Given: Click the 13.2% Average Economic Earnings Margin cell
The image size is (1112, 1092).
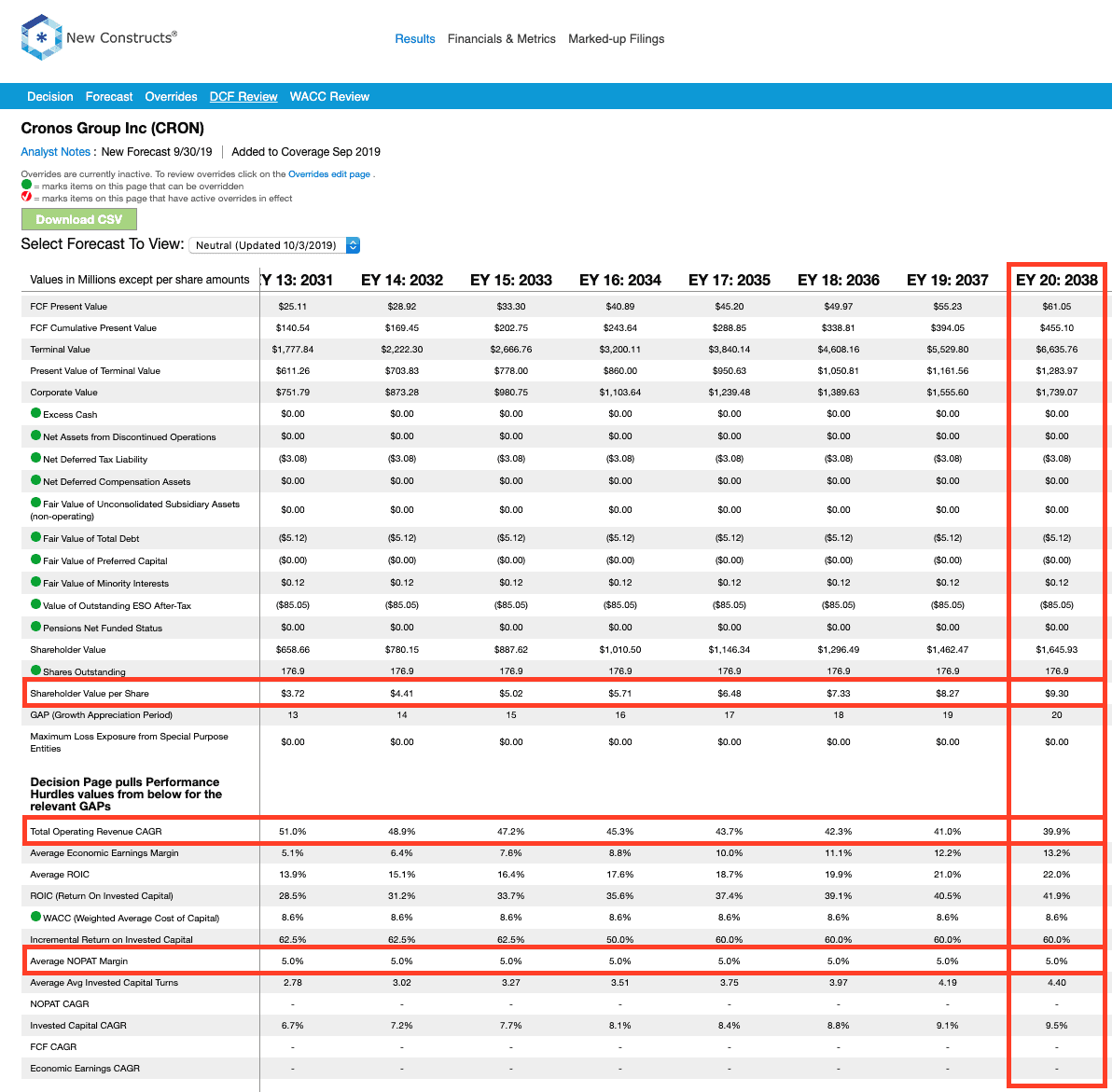Looking at the screenshot, I should 1057,853.
